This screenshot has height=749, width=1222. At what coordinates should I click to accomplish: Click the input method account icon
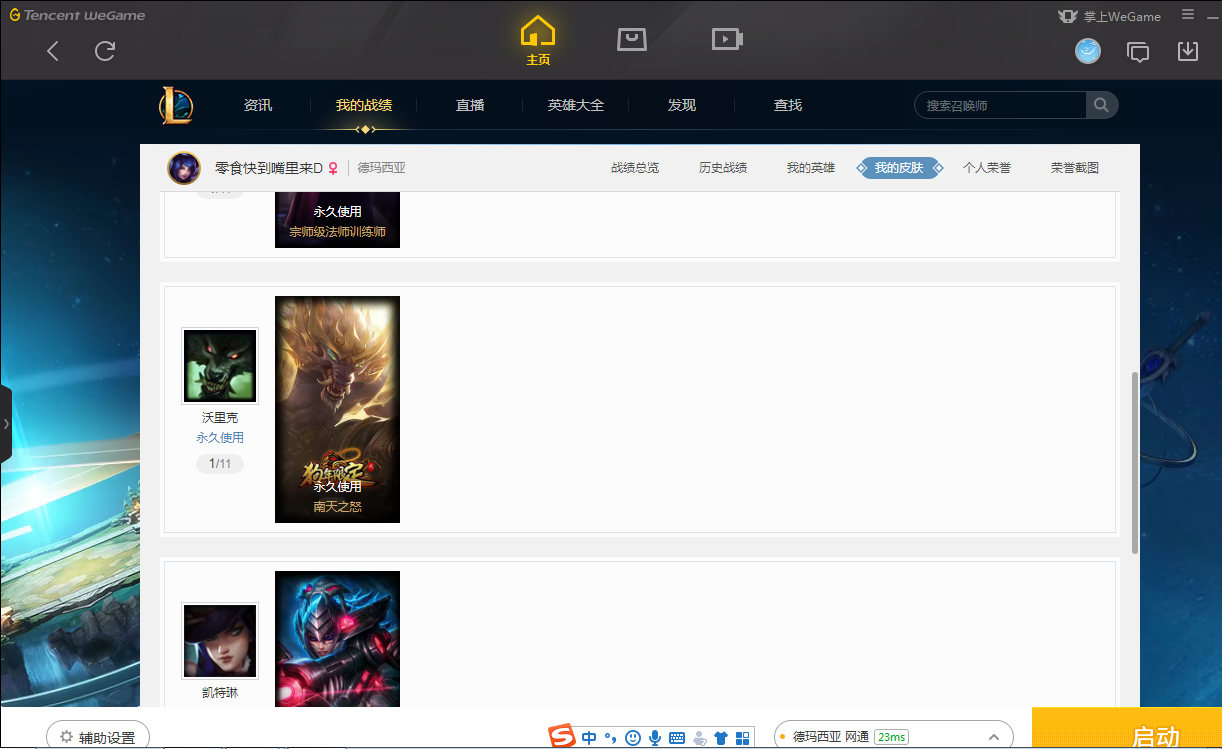point(699,738)
